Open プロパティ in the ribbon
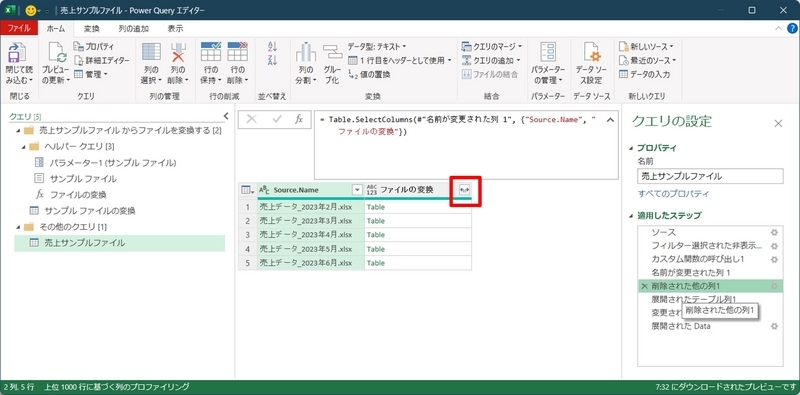Image resolution: width=800 pixels, height=395 pixels. click(x=93, y=46)
